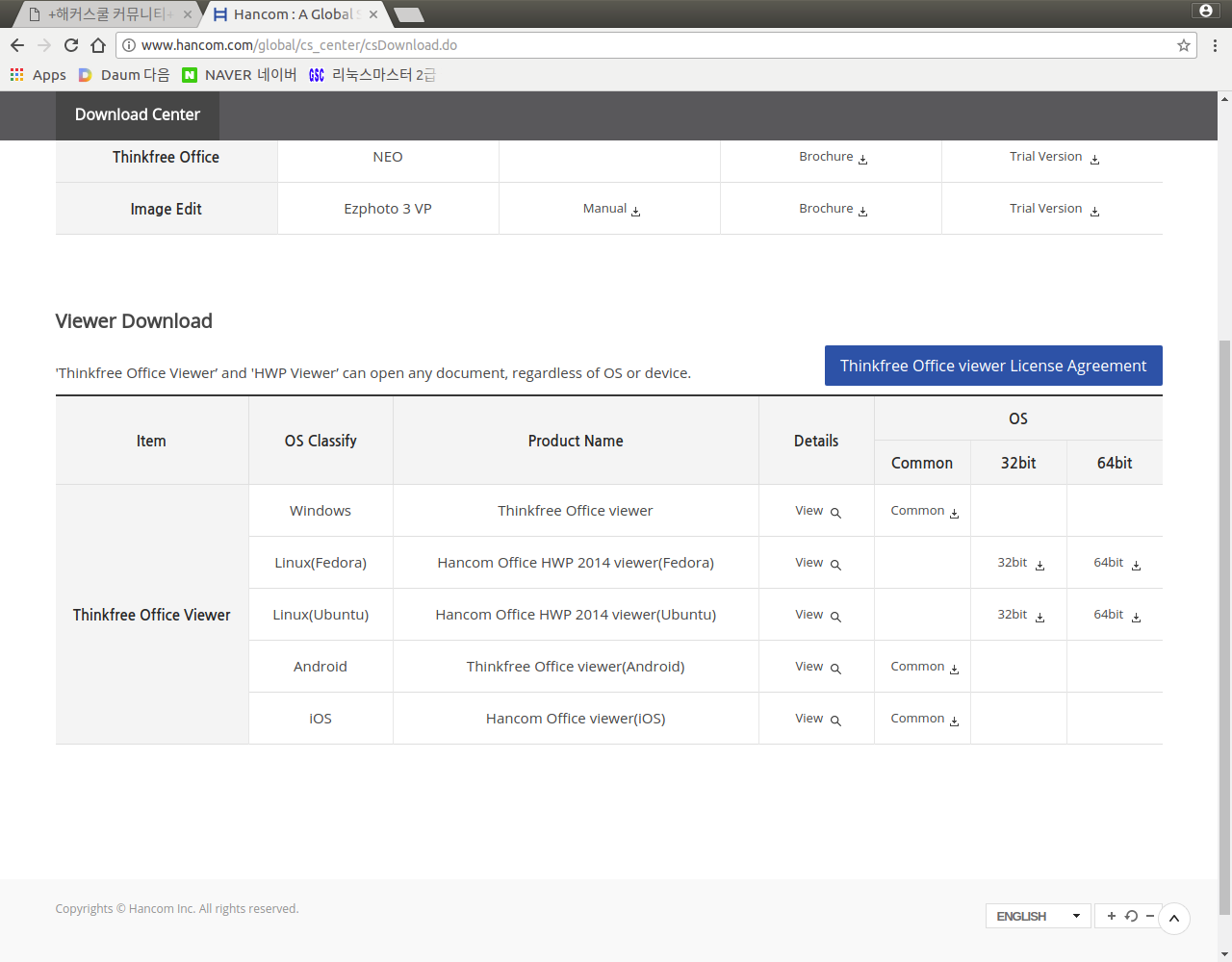The height and width of the screenshot is (962, 1232).
Task: Click the browser reload icon
Action: (x=71, y=45)
